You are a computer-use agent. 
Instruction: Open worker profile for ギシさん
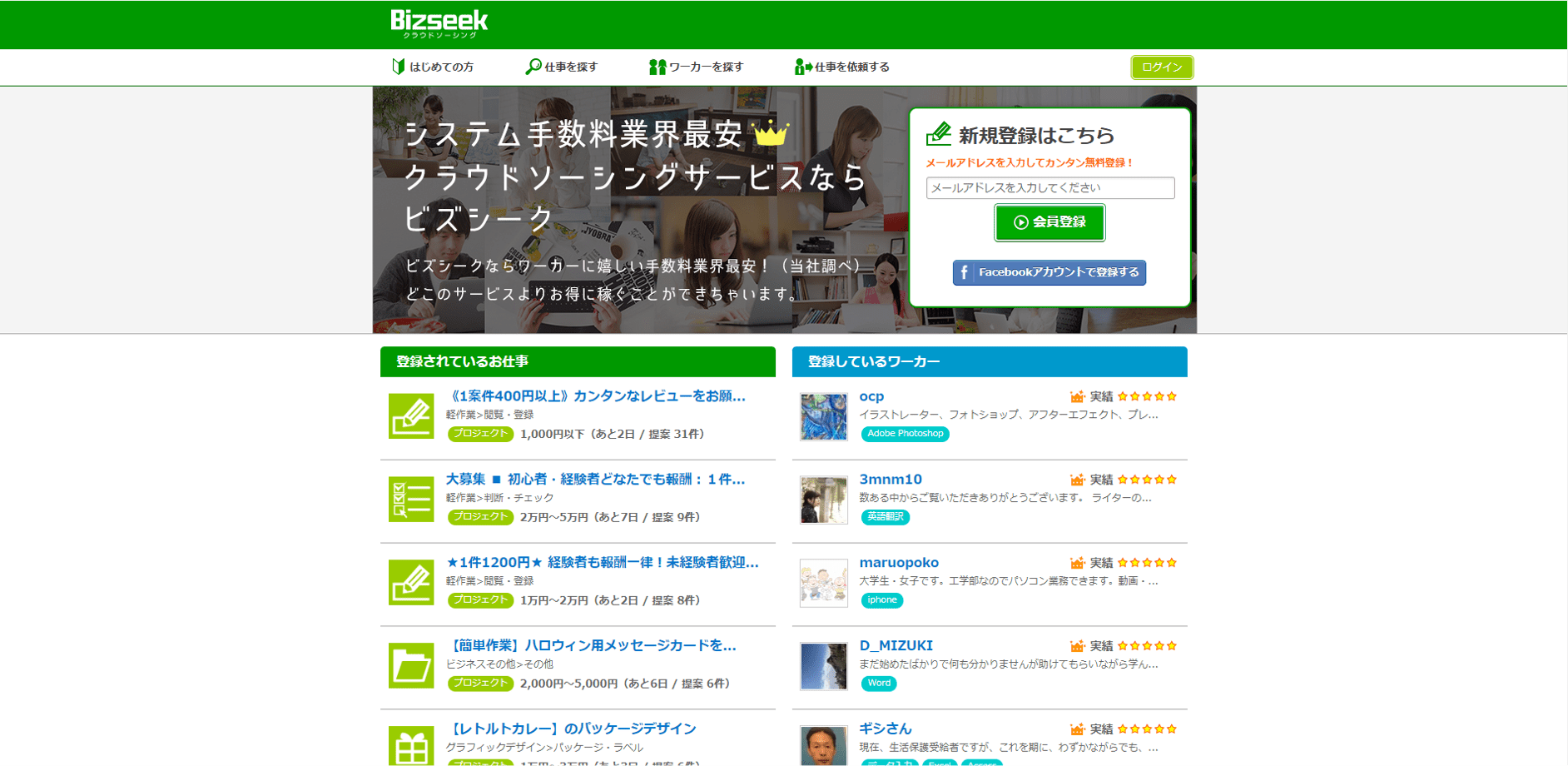coord(884,729)
